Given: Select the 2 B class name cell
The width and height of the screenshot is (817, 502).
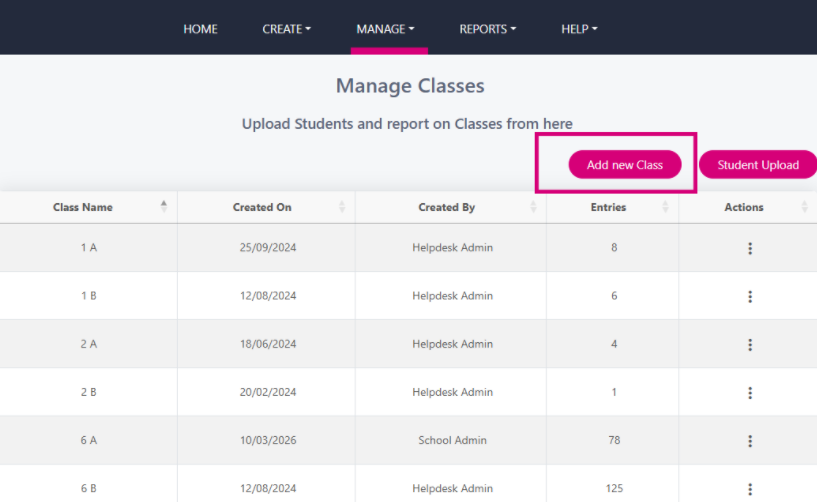Looking at the screenshot, I should (89, 392).
